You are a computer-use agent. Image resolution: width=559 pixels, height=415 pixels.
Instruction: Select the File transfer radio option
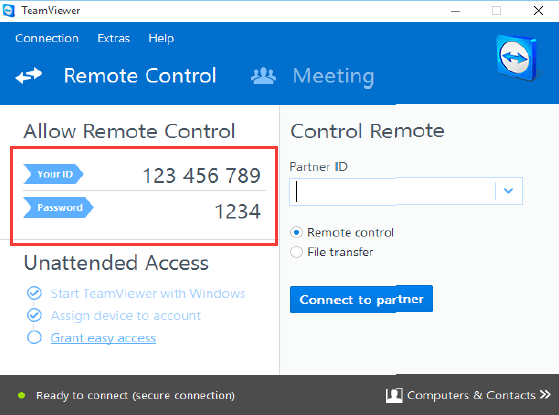[296, 252]
